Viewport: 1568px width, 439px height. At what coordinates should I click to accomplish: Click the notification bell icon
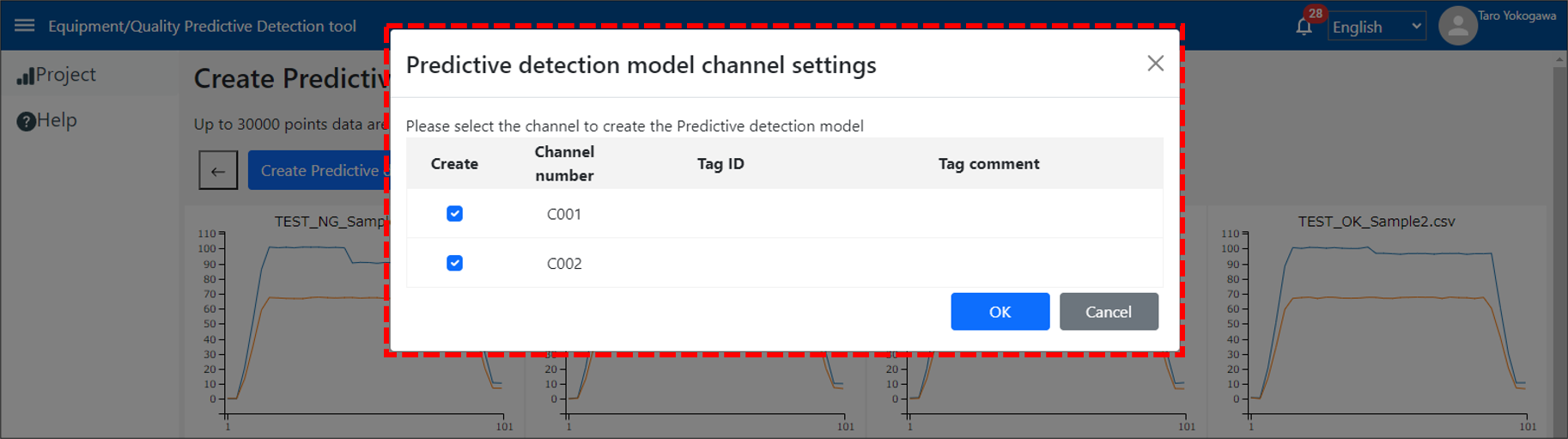(1304, 27)
